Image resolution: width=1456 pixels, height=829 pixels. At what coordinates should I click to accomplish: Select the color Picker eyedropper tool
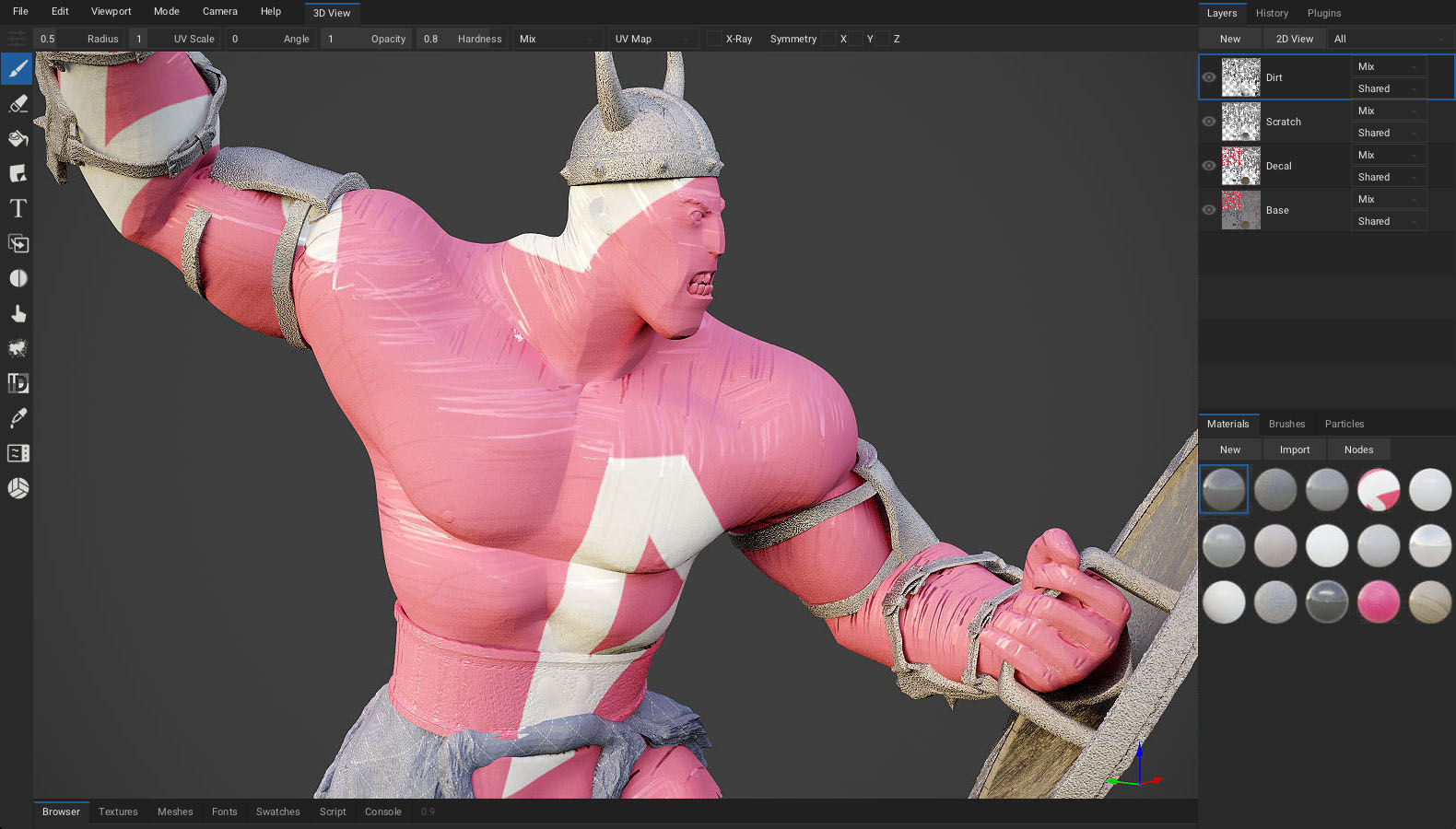(18, 418)
